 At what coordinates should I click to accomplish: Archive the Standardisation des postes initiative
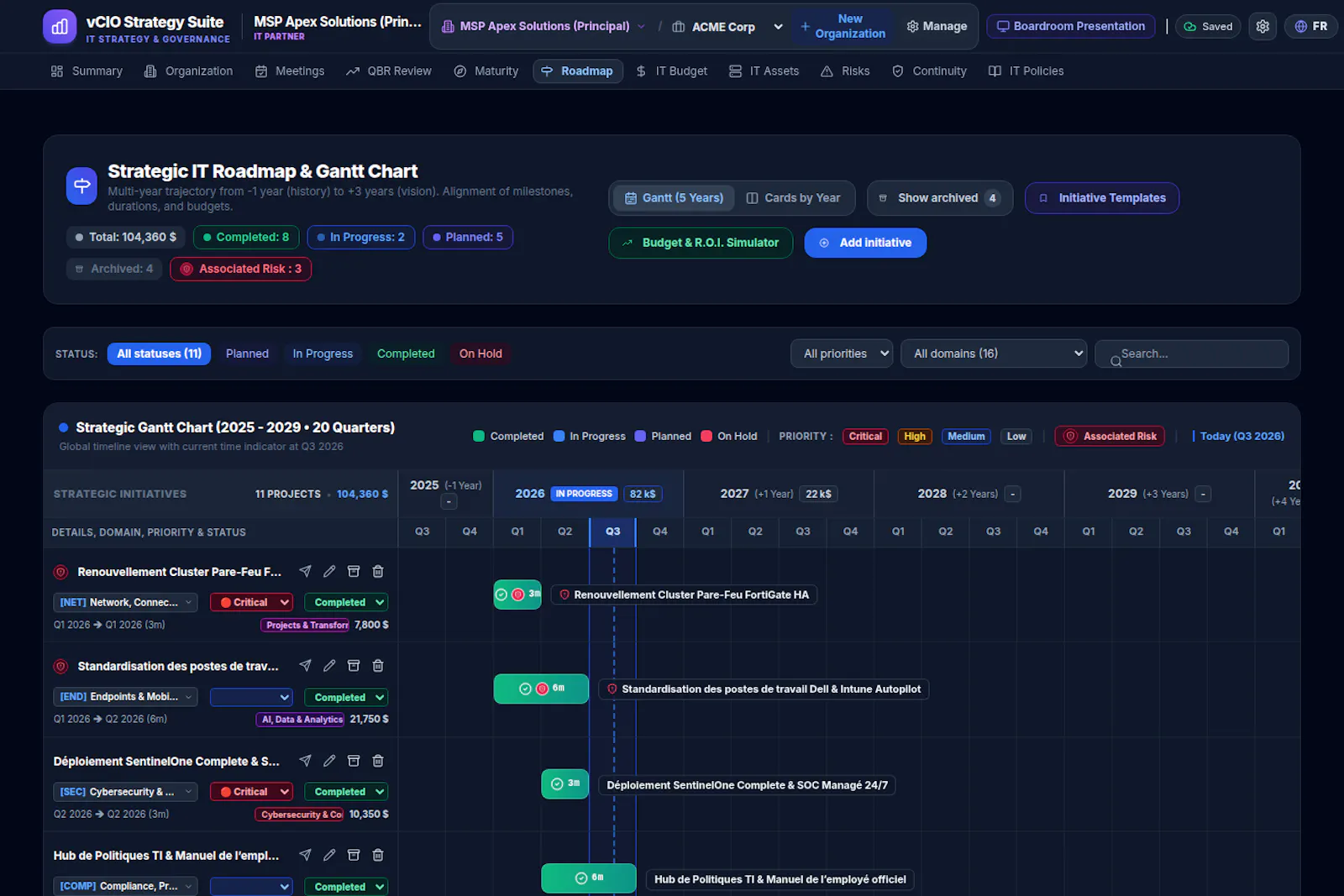point(354,665)
